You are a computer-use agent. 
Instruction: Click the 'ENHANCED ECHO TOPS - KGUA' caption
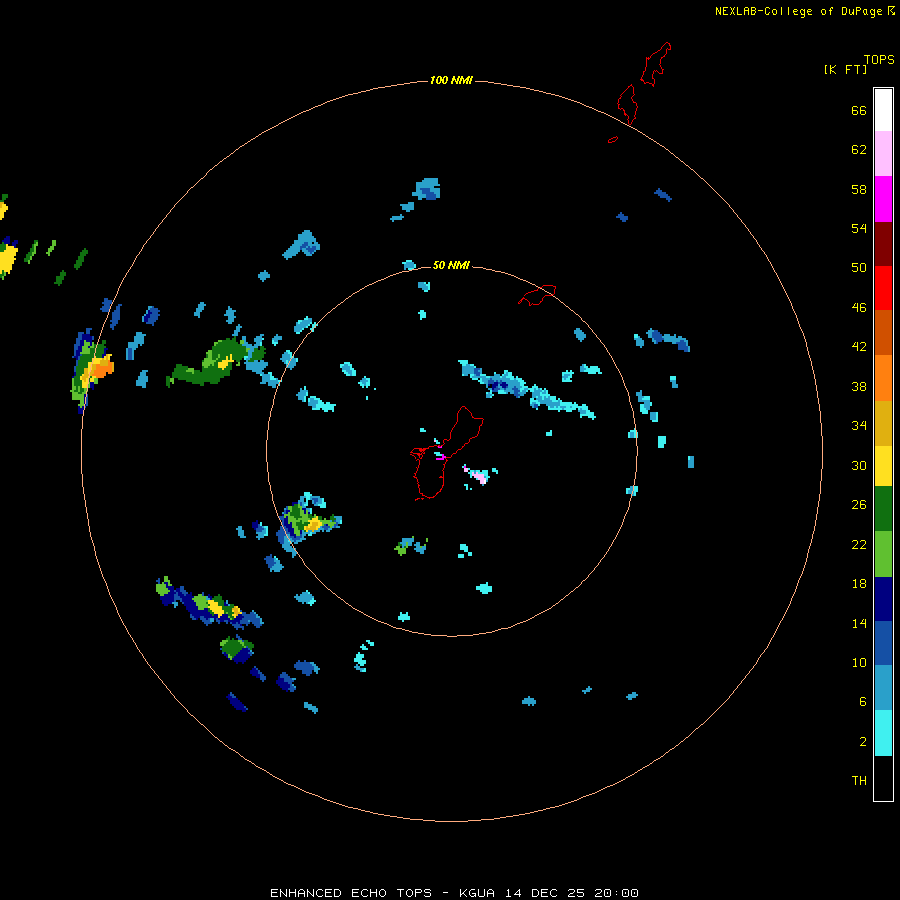(383, 893)
